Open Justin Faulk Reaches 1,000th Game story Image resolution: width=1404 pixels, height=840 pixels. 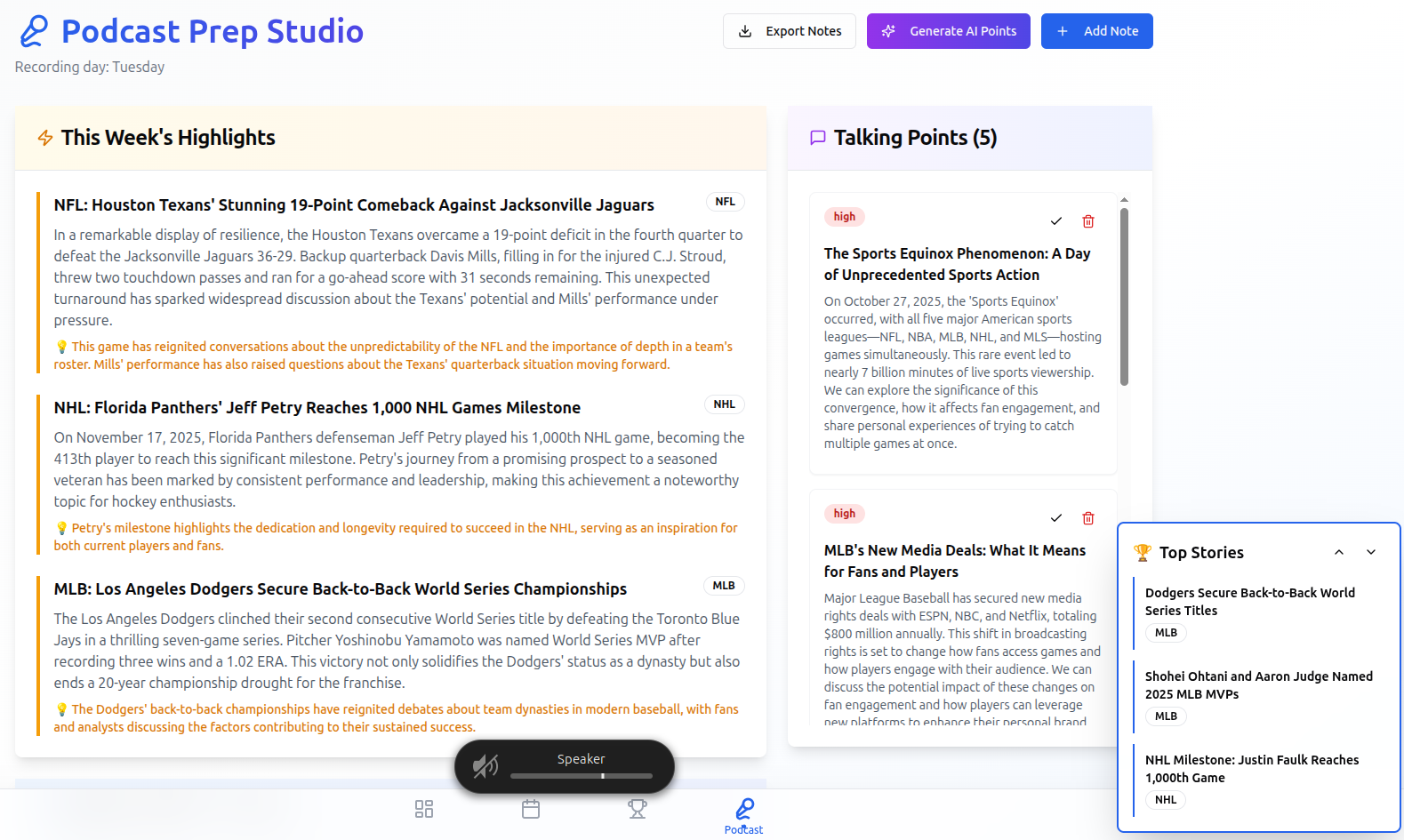pyautogui.click(x=1252, y=769)
